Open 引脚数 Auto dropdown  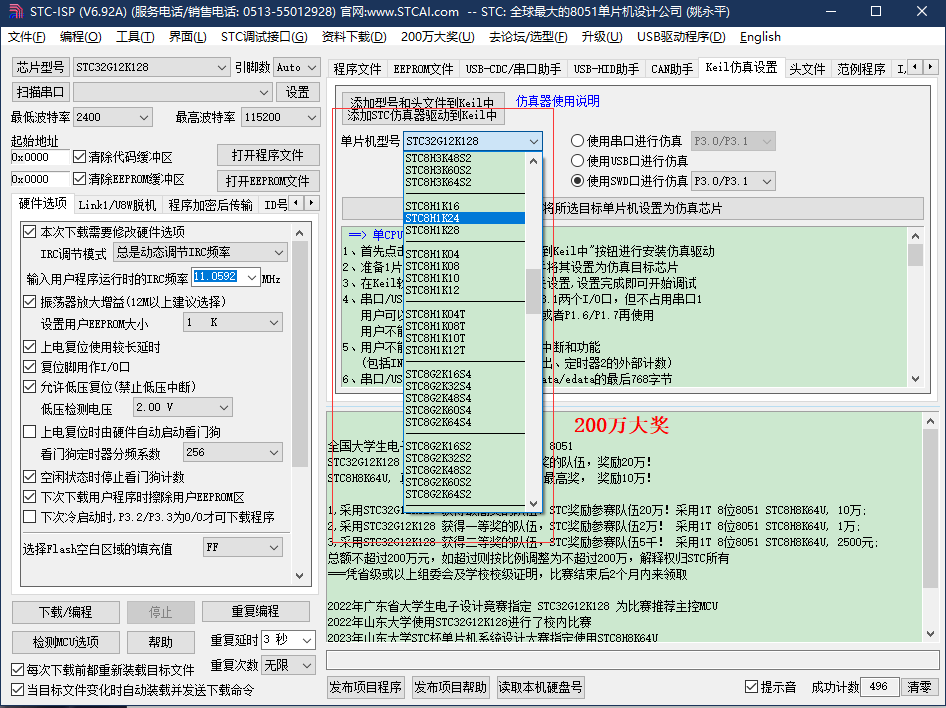(x=296, y=67)
